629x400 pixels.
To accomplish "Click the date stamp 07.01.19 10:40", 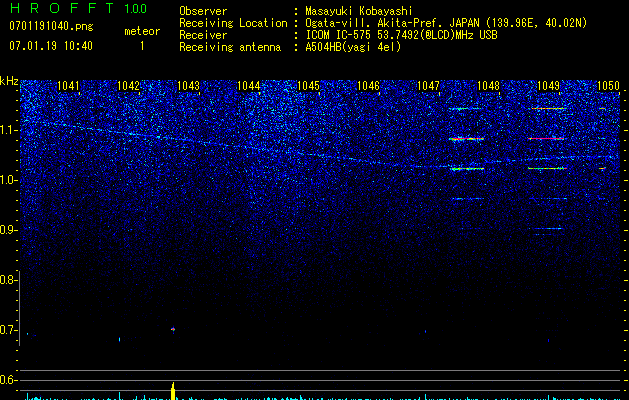I will point(51,46).
